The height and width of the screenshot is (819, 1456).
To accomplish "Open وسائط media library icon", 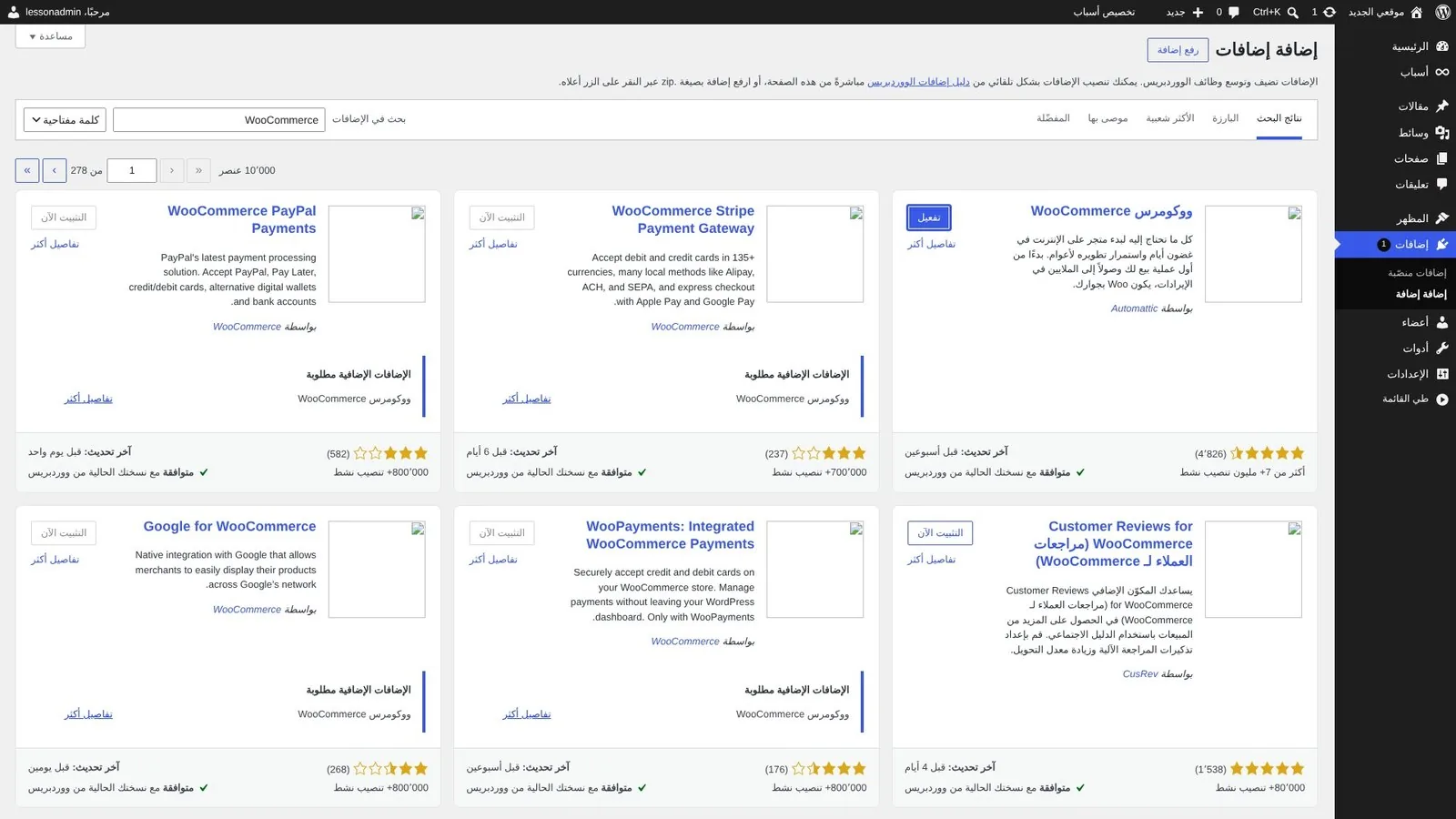I will click(1442, 133).
